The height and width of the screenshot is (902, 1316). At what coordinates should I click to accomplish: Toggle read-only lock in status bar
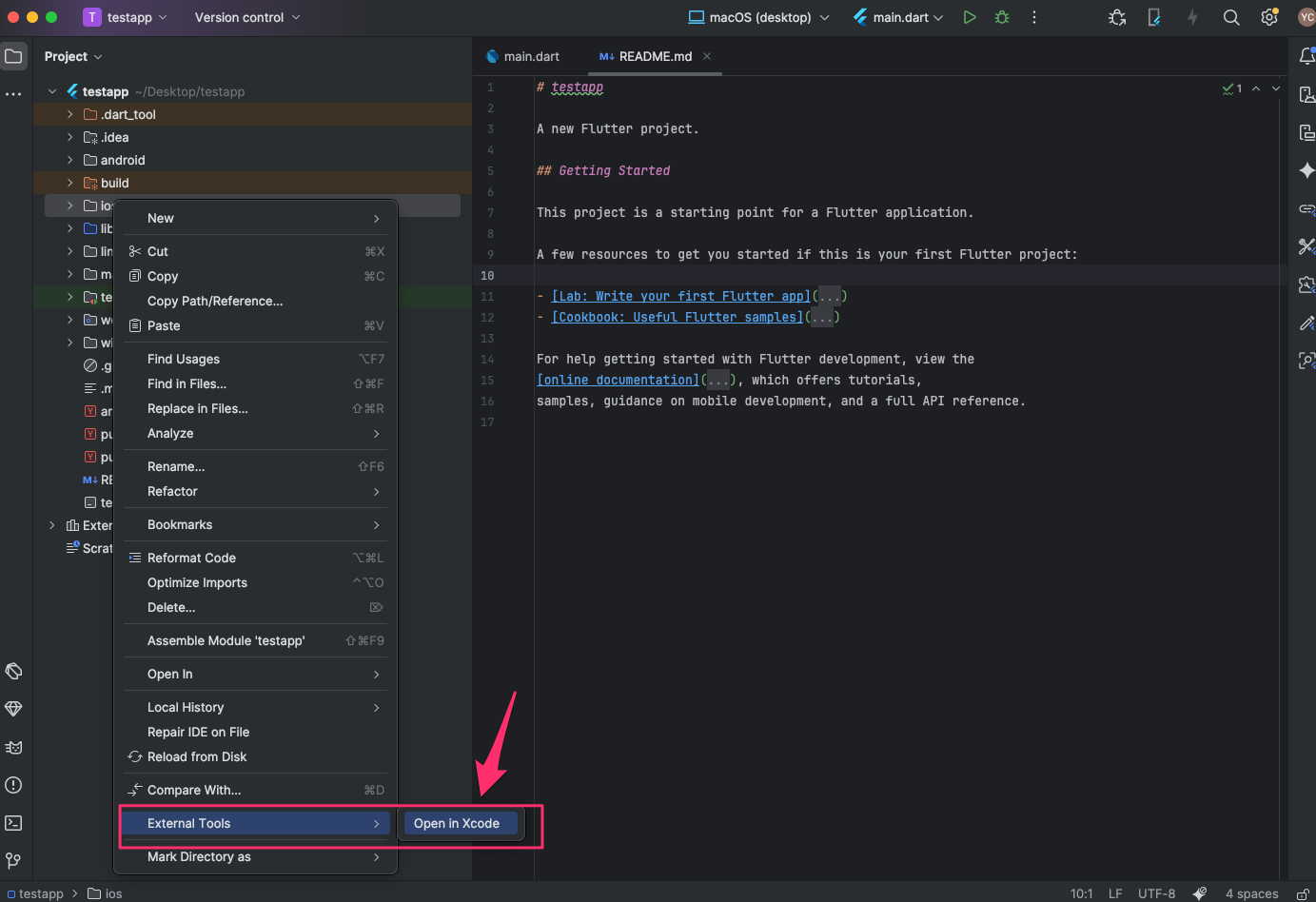pos(1303,893)
